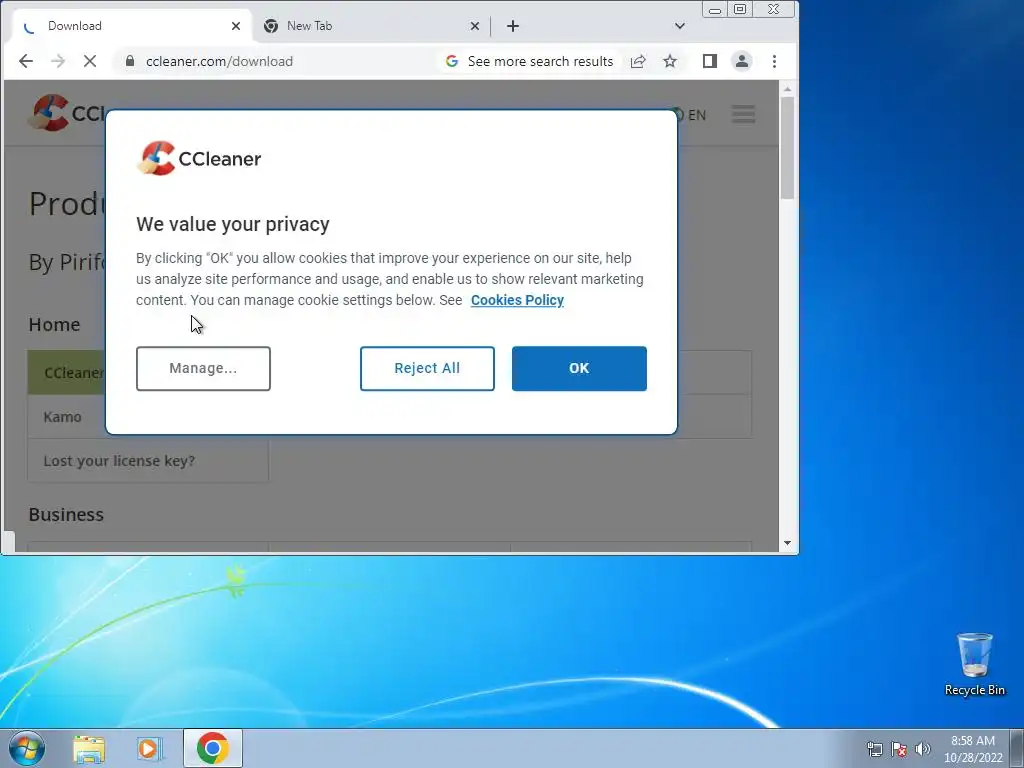Viewport: 1024px width, 768px height.
Task: Open Lost your license key? link
Action: [x=120, y=461]
